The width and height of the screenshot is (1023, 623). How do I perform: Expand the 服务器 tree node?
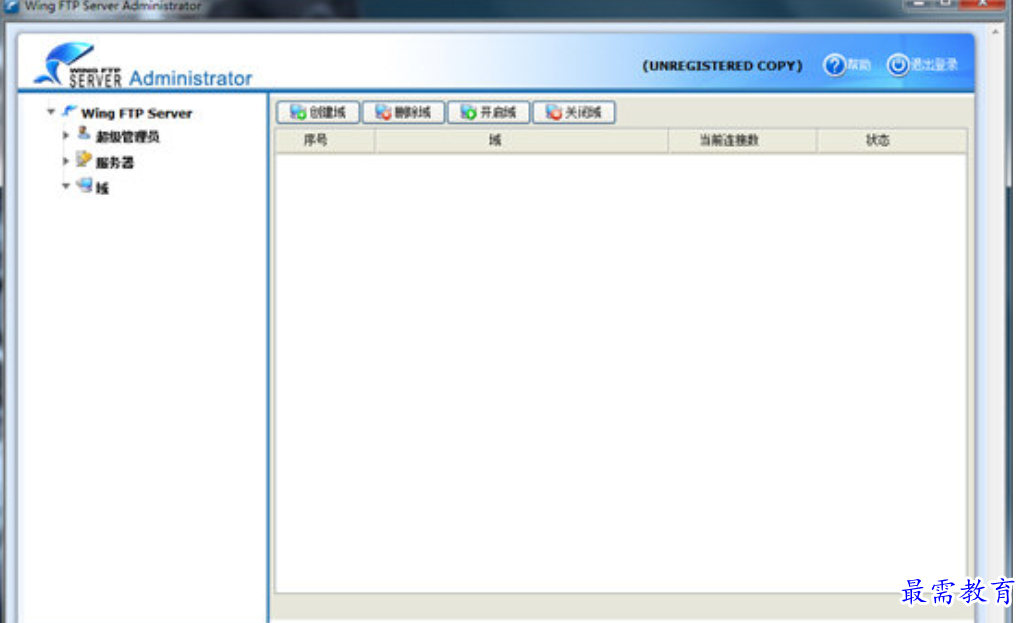pos(65,160)
